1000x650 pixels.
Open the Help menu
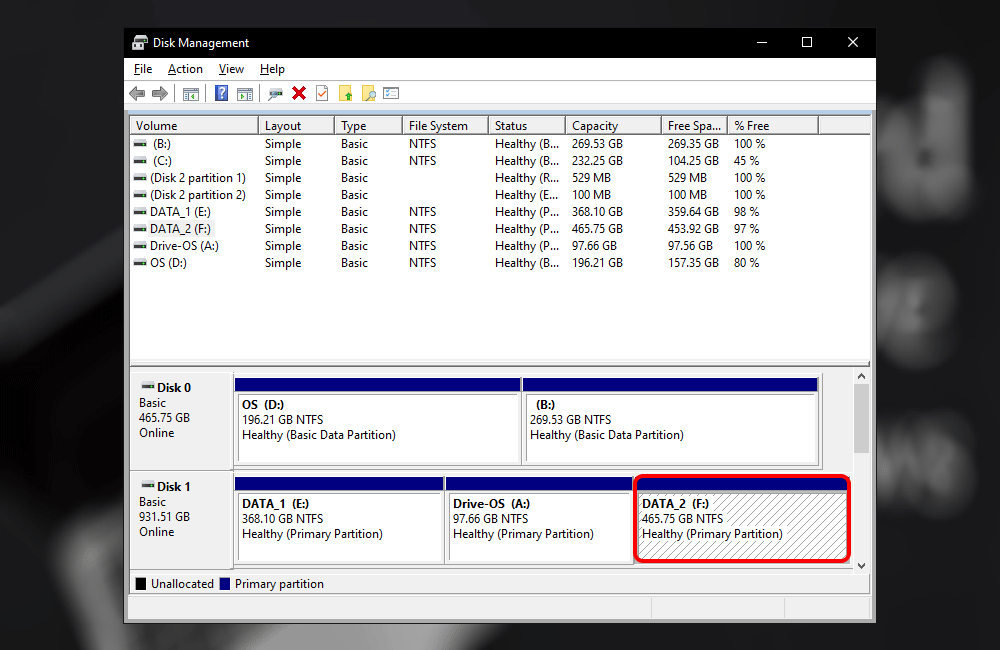[272, 69]
